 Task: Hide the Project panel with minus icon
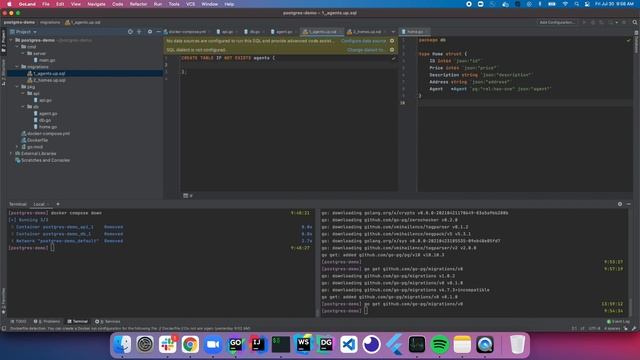point(158,31)
